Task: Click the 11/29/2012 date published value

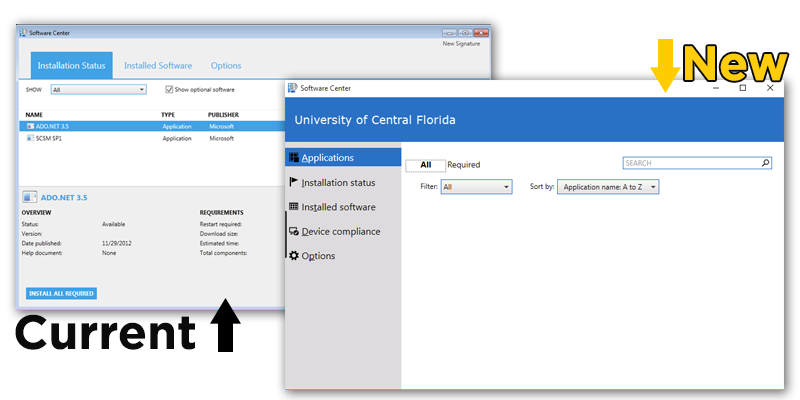Action: [x=116, y=243]
